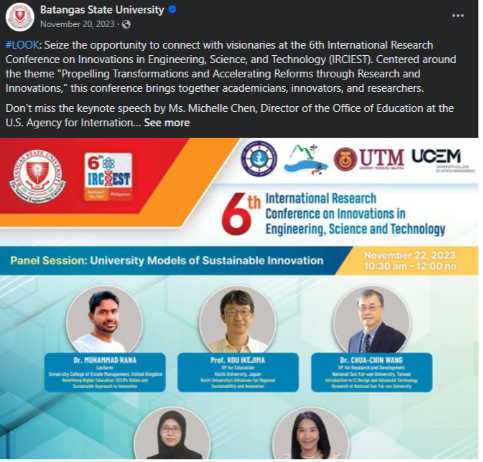Click the Dr. Chua-Chin Wang name card
483x462 pixels.
tap(372, 372)
